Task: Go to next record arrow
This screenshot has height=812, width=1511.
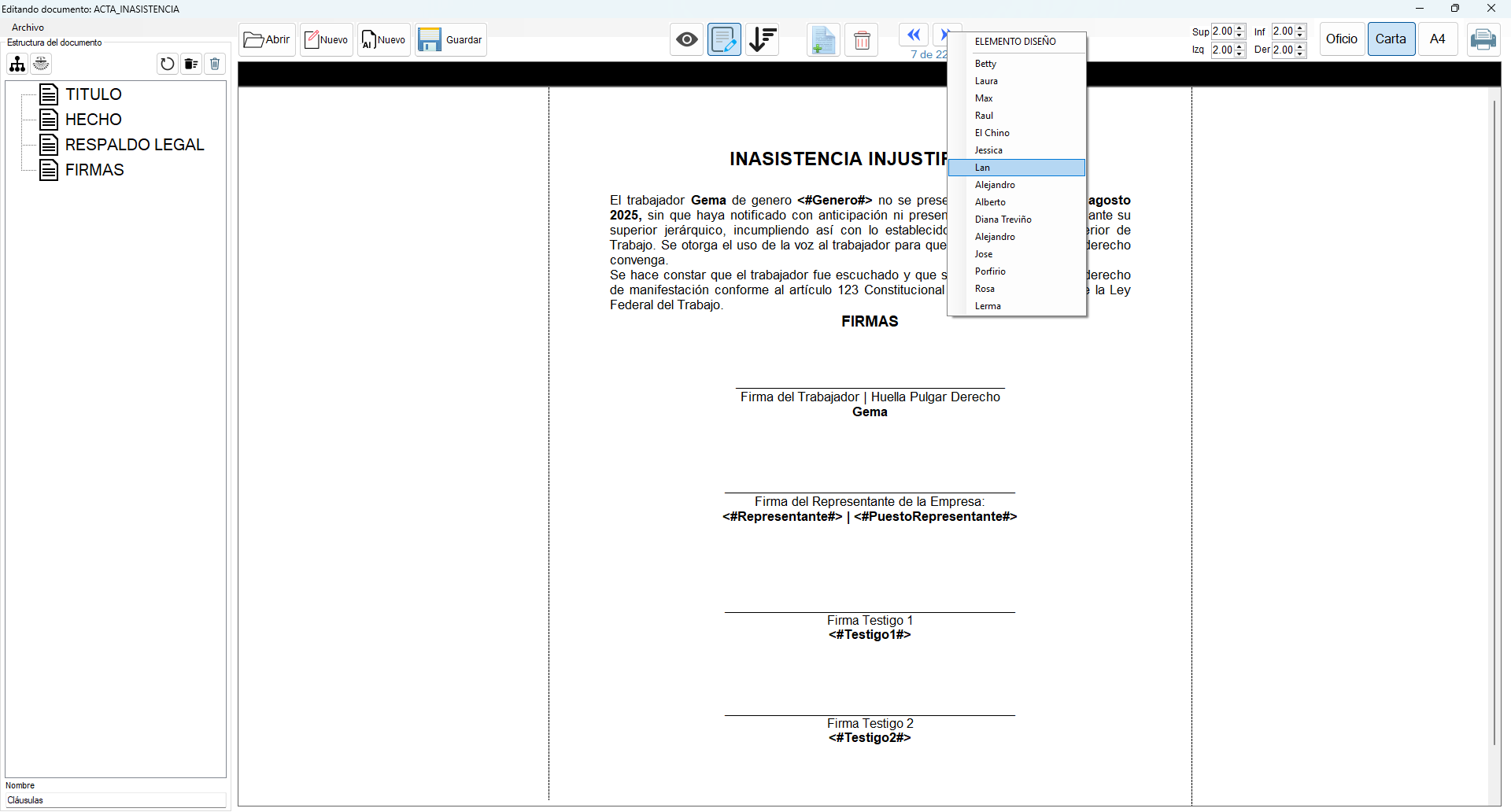Action: pos(943,35)
